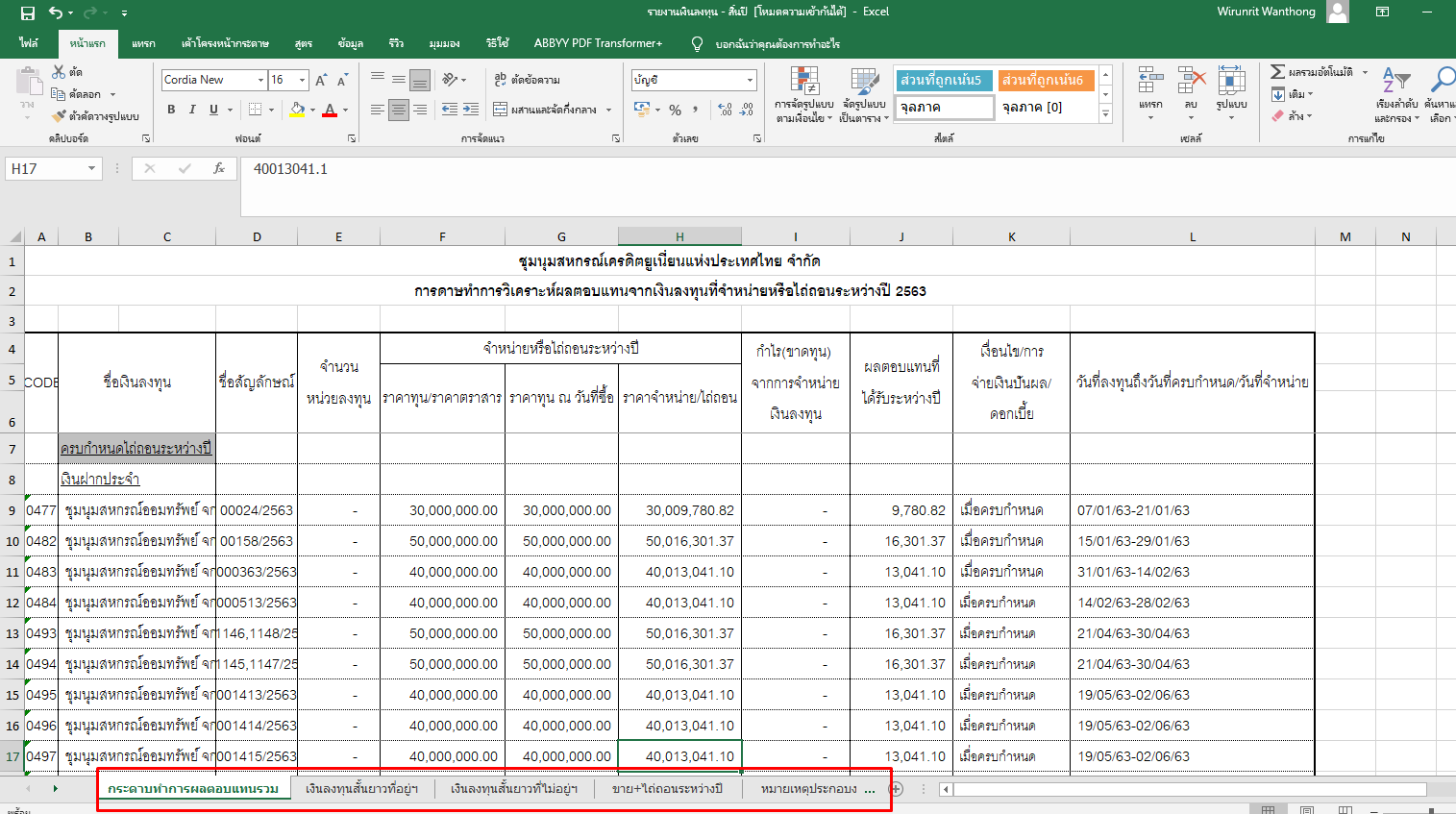Open the Cordia New font name dropdown
1456x814 pixels.
tap(260, 80)
